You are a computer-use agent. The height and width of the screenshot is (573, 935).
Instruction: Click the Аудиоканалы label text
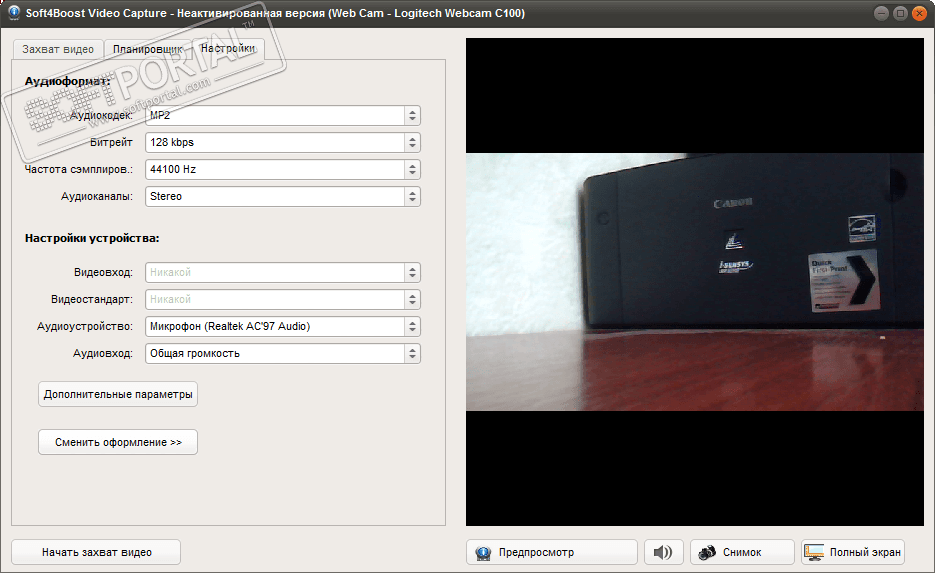point(97,196)
